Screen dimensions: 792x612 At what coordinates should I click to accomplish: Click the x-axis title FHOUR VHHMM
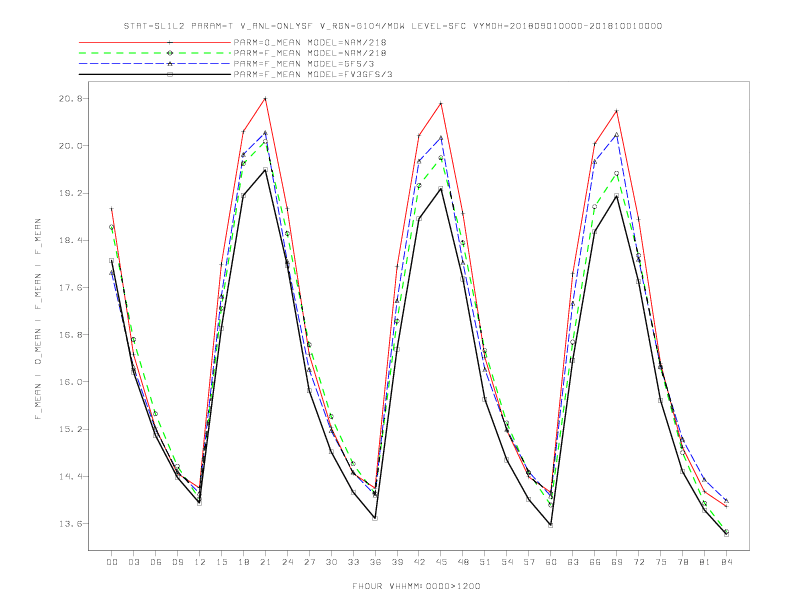point(416,586)
